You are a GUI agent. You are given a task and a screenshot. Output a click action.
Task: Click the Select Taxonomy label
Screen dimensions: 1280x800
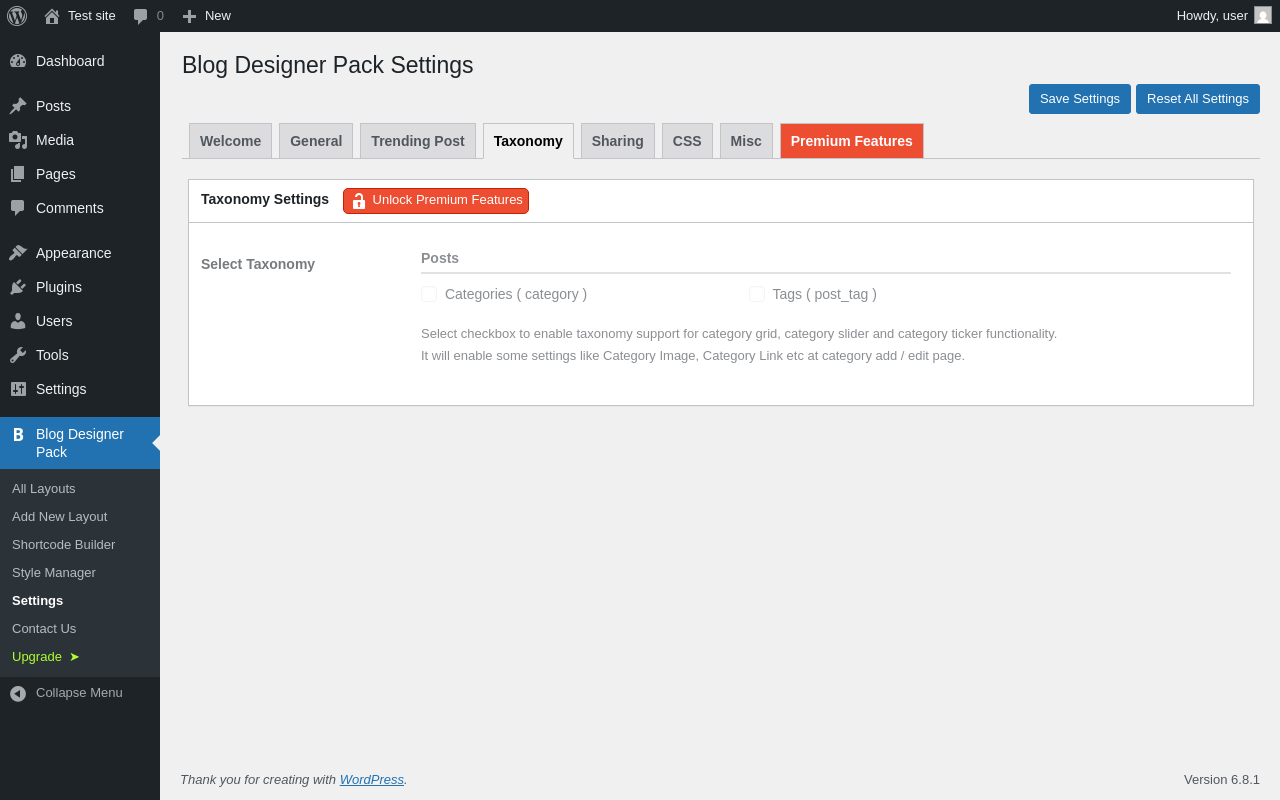click(258, 264)
